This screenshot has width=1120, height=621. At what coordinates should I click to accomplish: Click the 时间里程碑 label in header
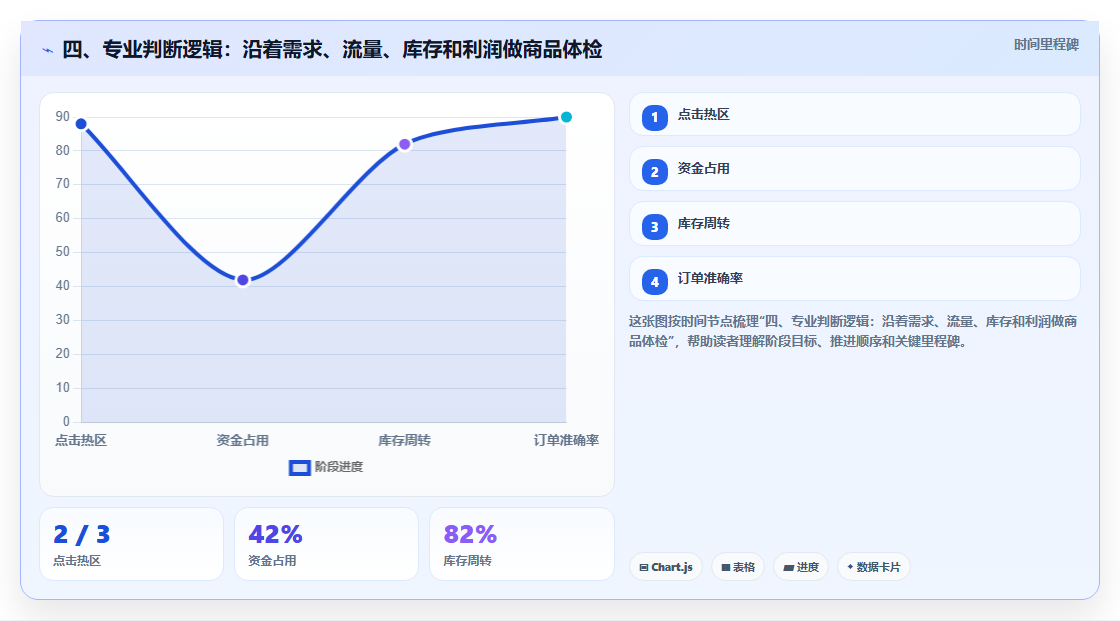(x=1046, y=44)
